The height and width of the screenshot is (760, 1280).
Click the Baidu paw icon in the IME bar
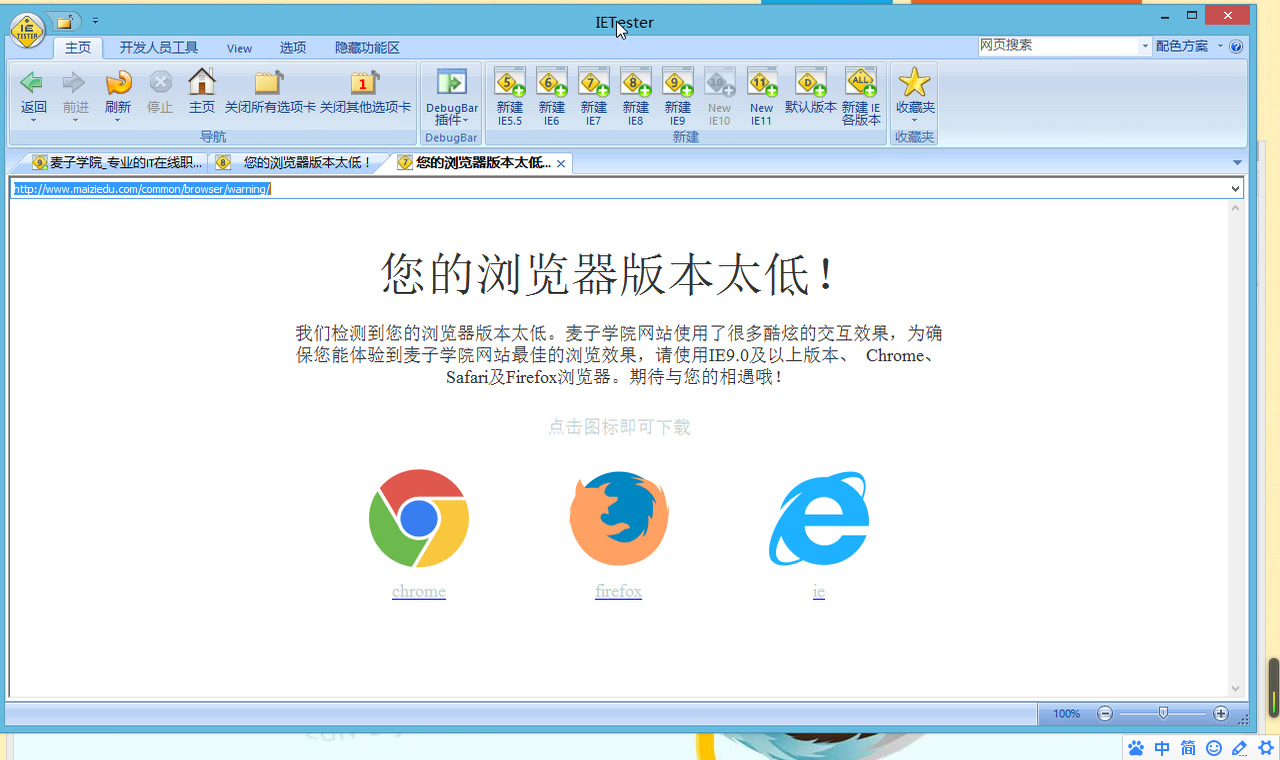1136,748
